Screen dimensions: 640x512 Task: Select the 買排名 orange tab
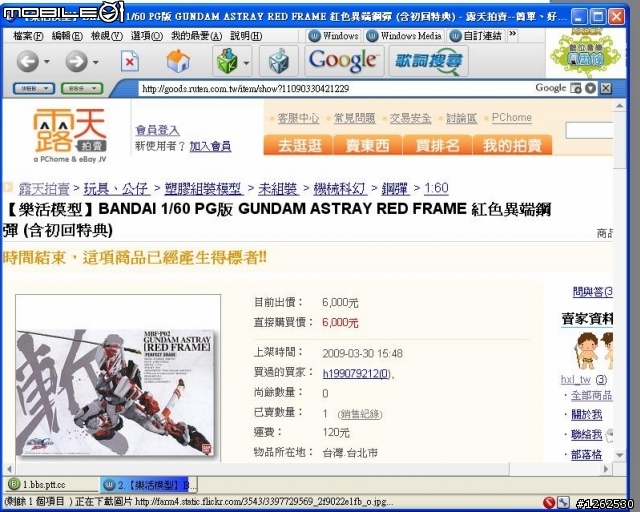click(x=437, y=145)
